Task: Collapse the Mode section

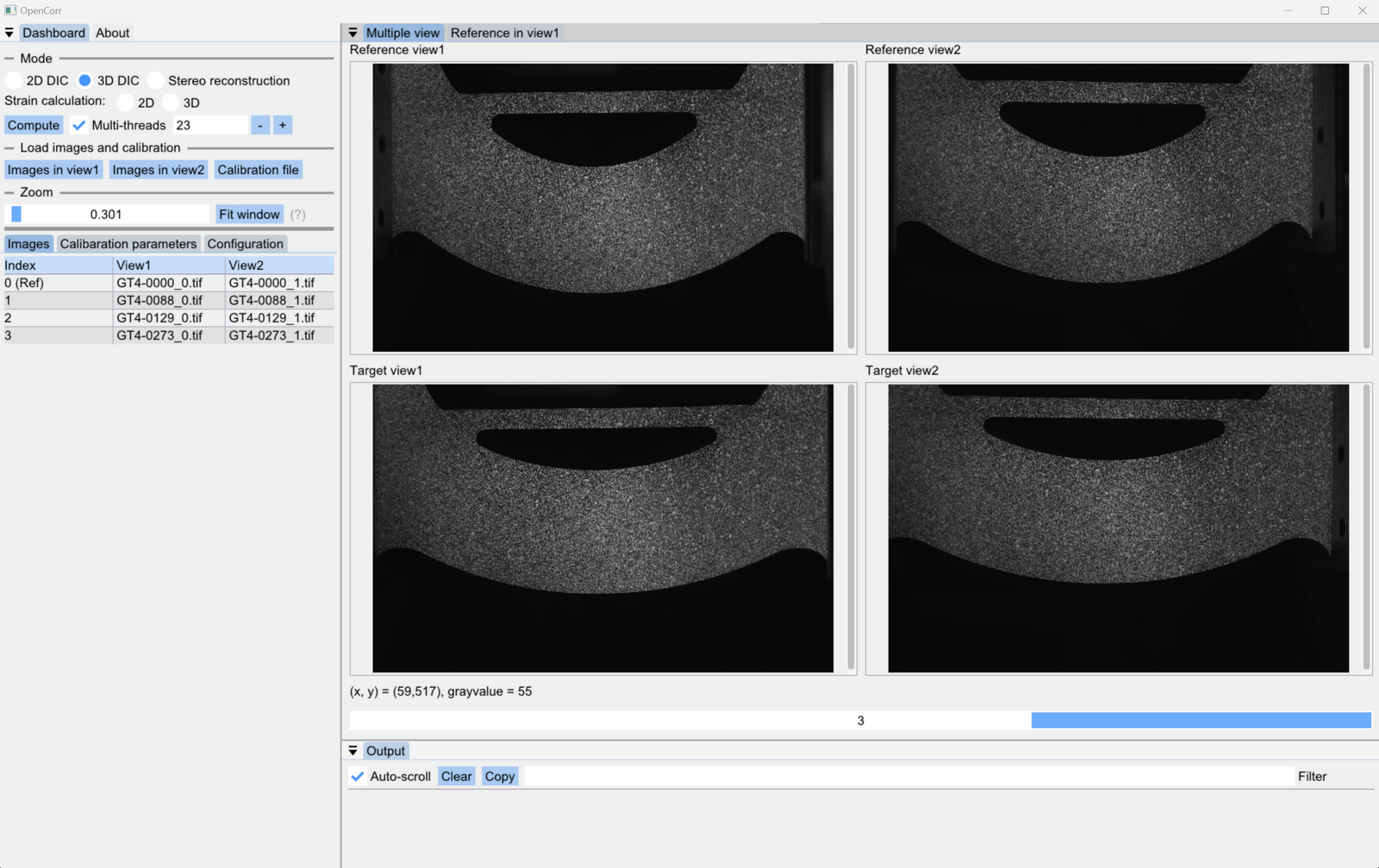Action: [8, 58]
